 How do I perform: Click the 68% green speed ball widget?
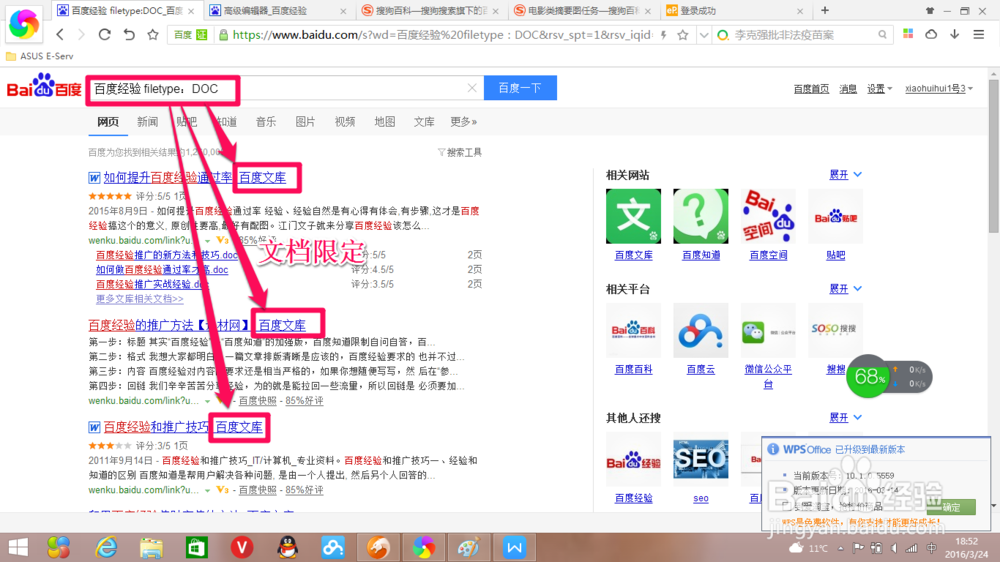click(869, 376)
